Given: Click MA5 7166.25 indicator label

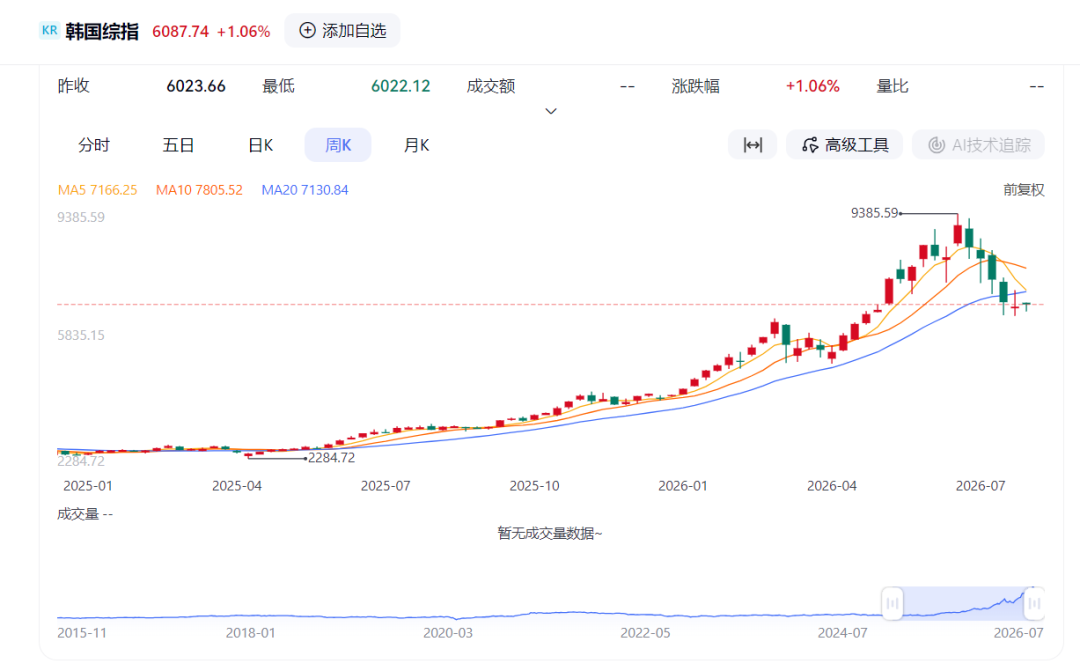Looking at the screenshot, I should click(x=97, y=189).
